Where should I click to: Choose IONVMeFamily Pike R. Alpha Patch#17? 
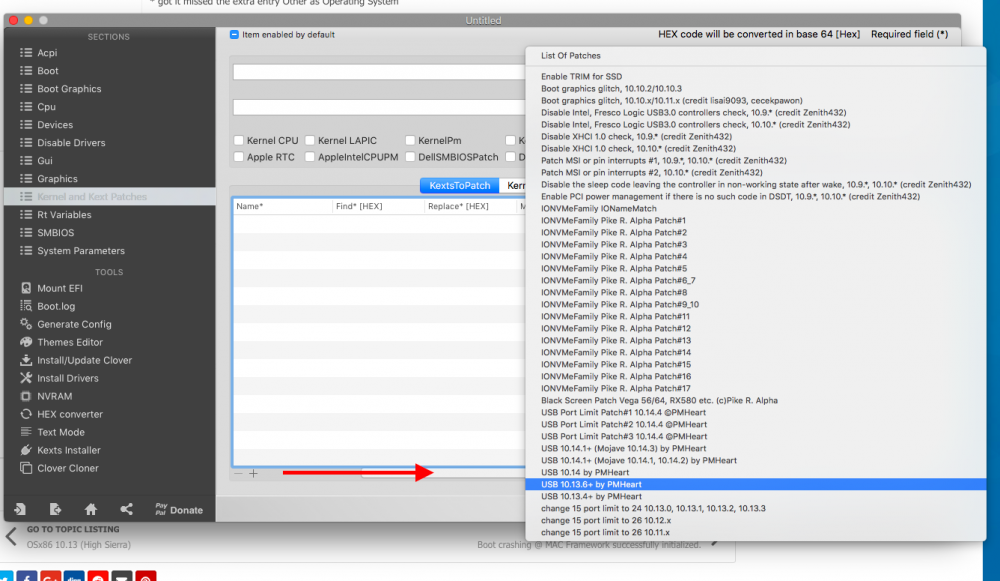pyautogui.click(x=756, y=388)
